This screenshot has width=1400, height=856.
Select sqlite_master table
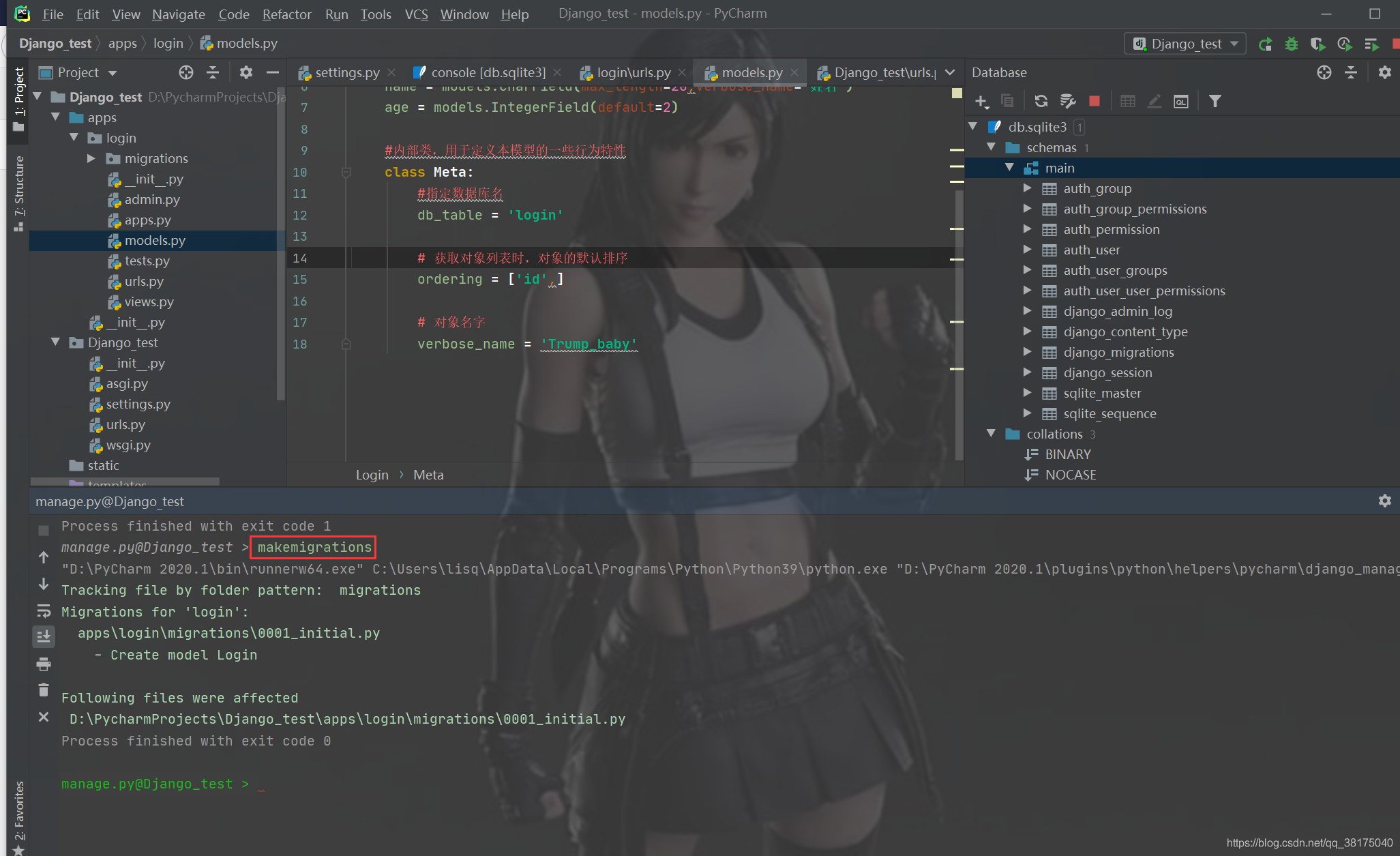1102,393
